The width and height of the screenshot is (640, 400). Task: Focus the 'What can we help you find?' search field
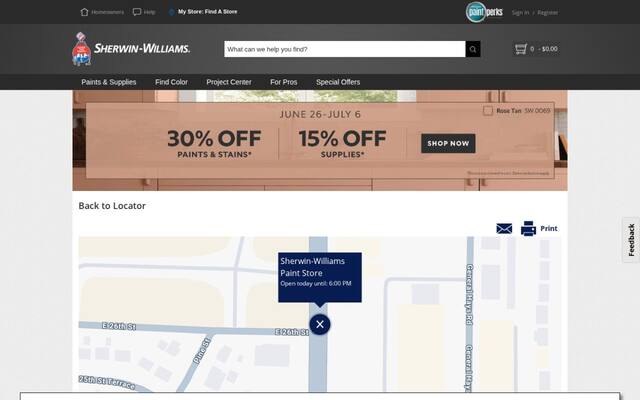pos(344,49)
